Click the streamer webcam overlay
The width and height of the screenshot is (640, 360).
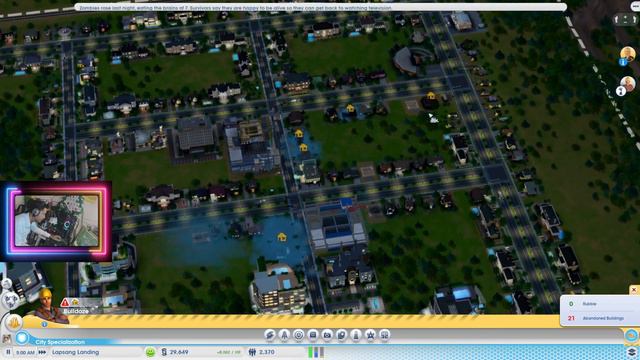(56, 221)
